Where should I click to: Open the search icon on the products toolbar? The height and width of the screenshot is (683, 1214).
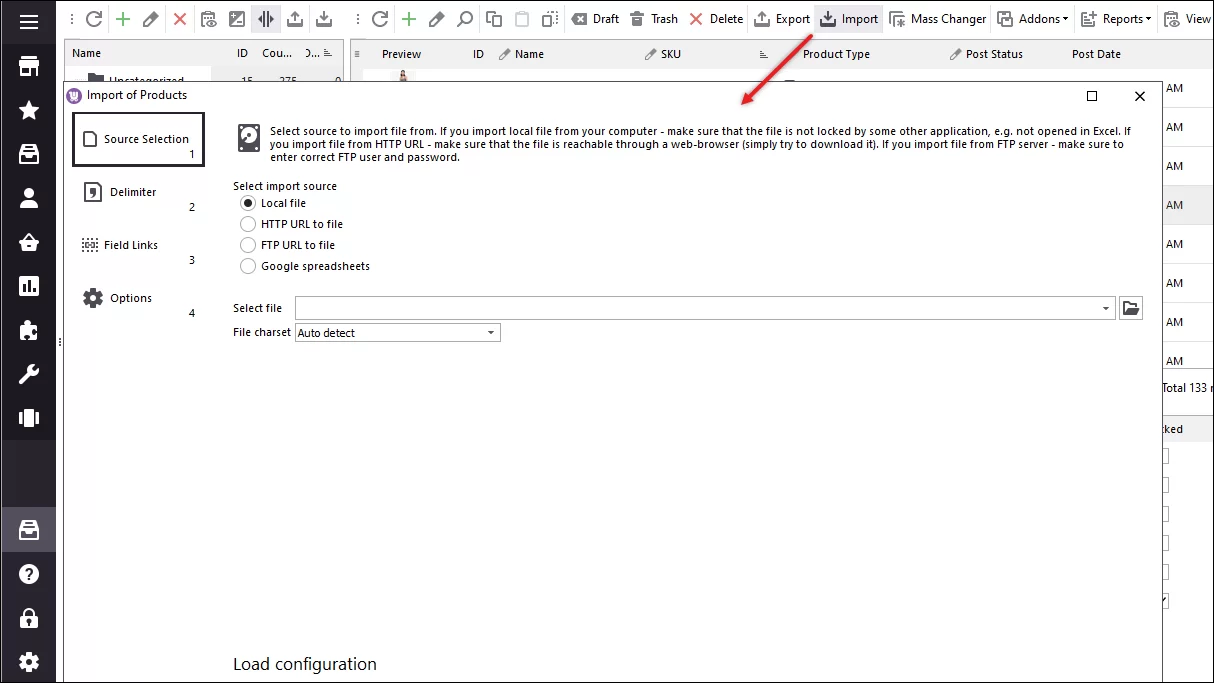(x=466, y=18)
